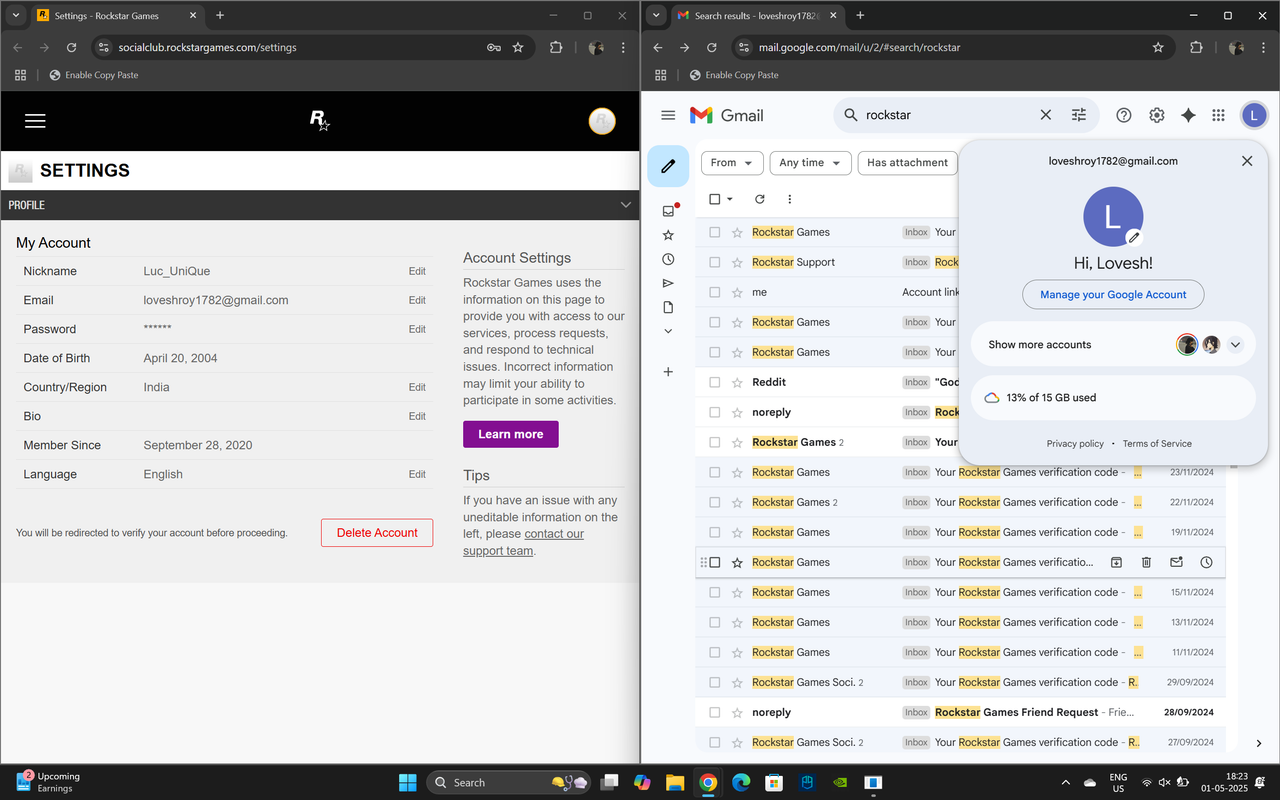Click Enable Copy Paste bookmark in Gmail window

click(x=733, y=75)
